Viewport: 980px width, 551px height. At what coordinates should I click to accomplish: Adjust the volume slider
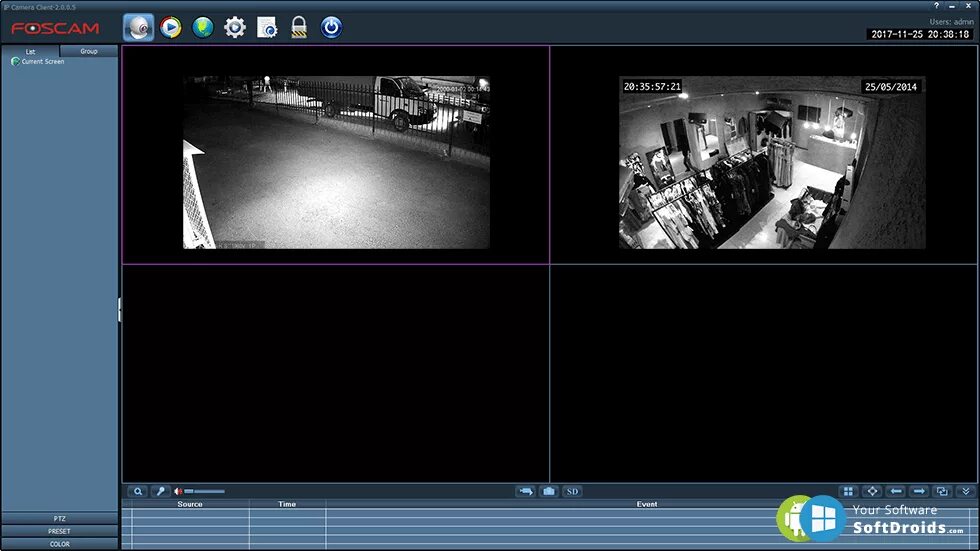[204, 492]
